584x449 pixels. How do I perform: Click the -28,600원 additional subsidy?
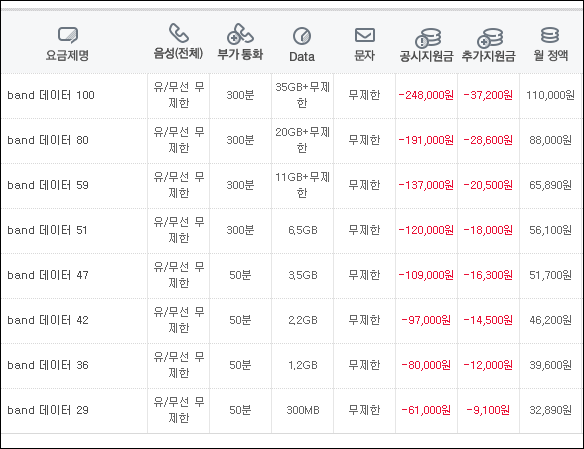click(x=488, y=140)
